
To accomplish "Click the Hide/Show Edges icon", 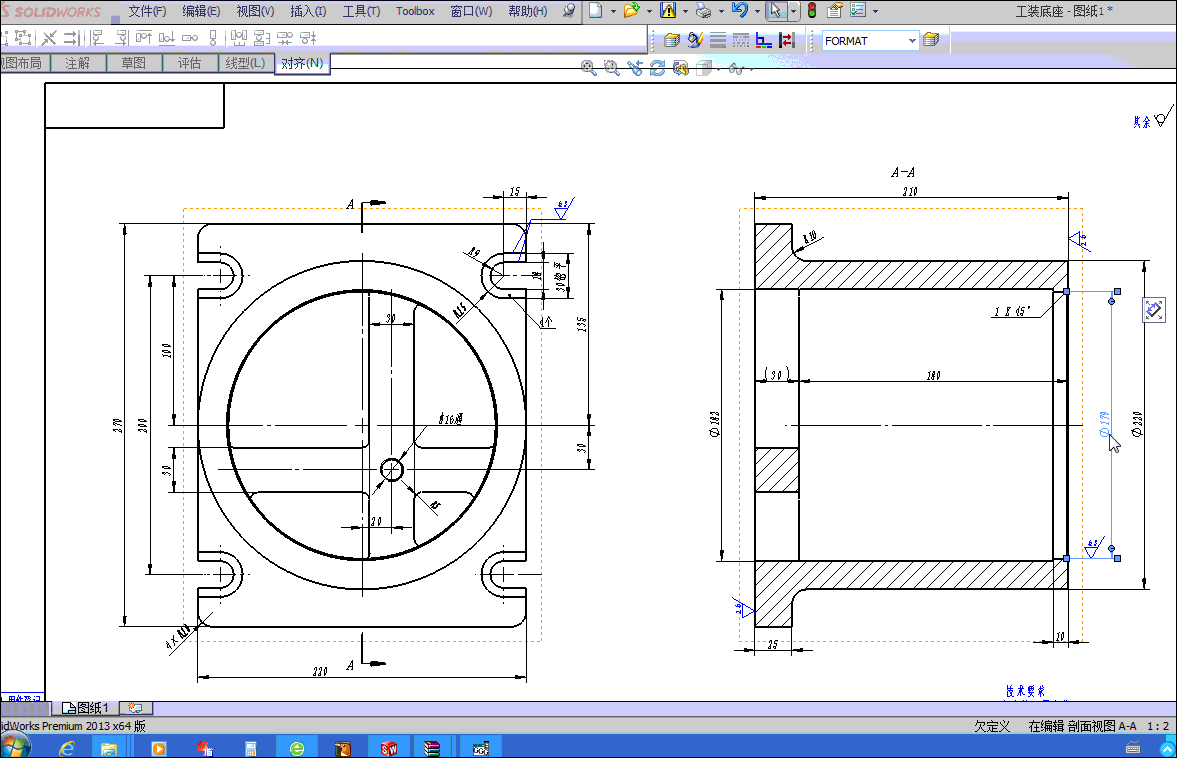I will point(787,40).
